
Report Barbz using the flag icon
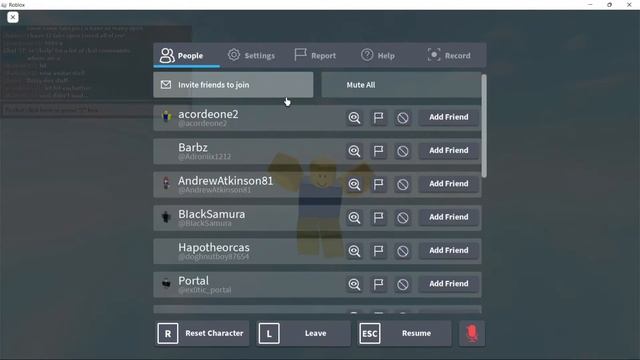[378, 151]
